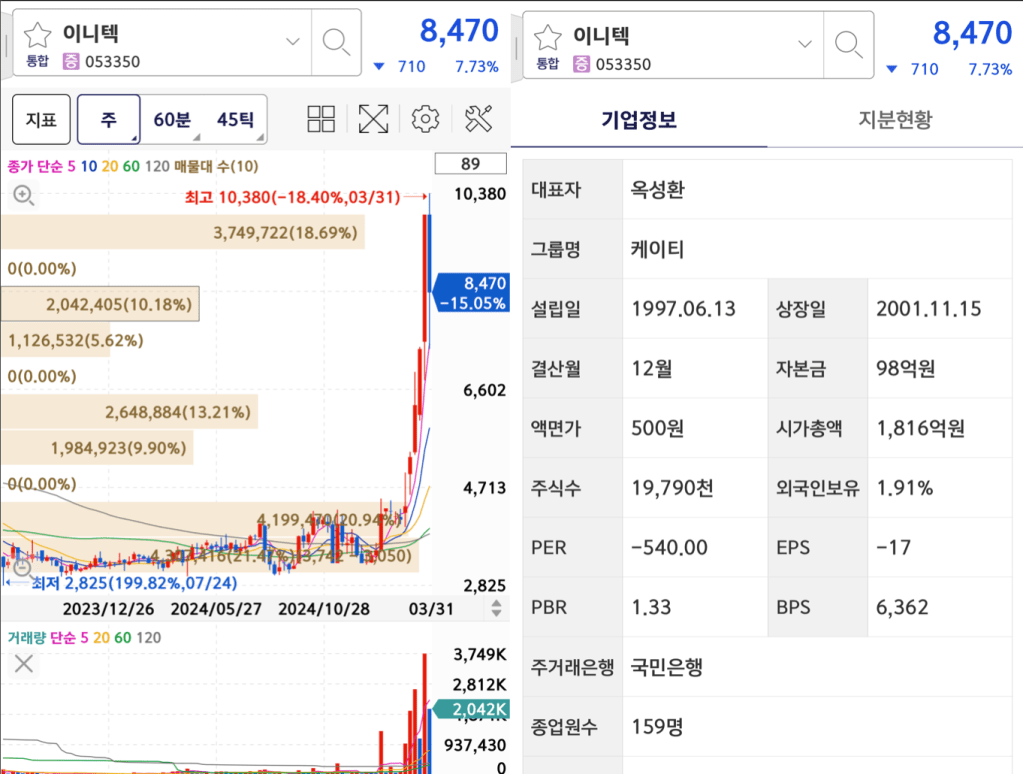Click the right panel price 8,470
1023x774 pixels.
click(x=972, y=33)
